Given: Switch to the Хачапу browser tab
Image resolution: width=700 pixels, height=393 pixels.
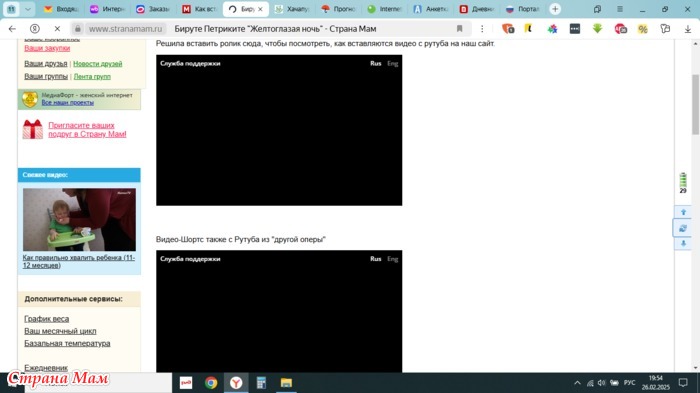Looking at the screenshot, I should (292, 9).
